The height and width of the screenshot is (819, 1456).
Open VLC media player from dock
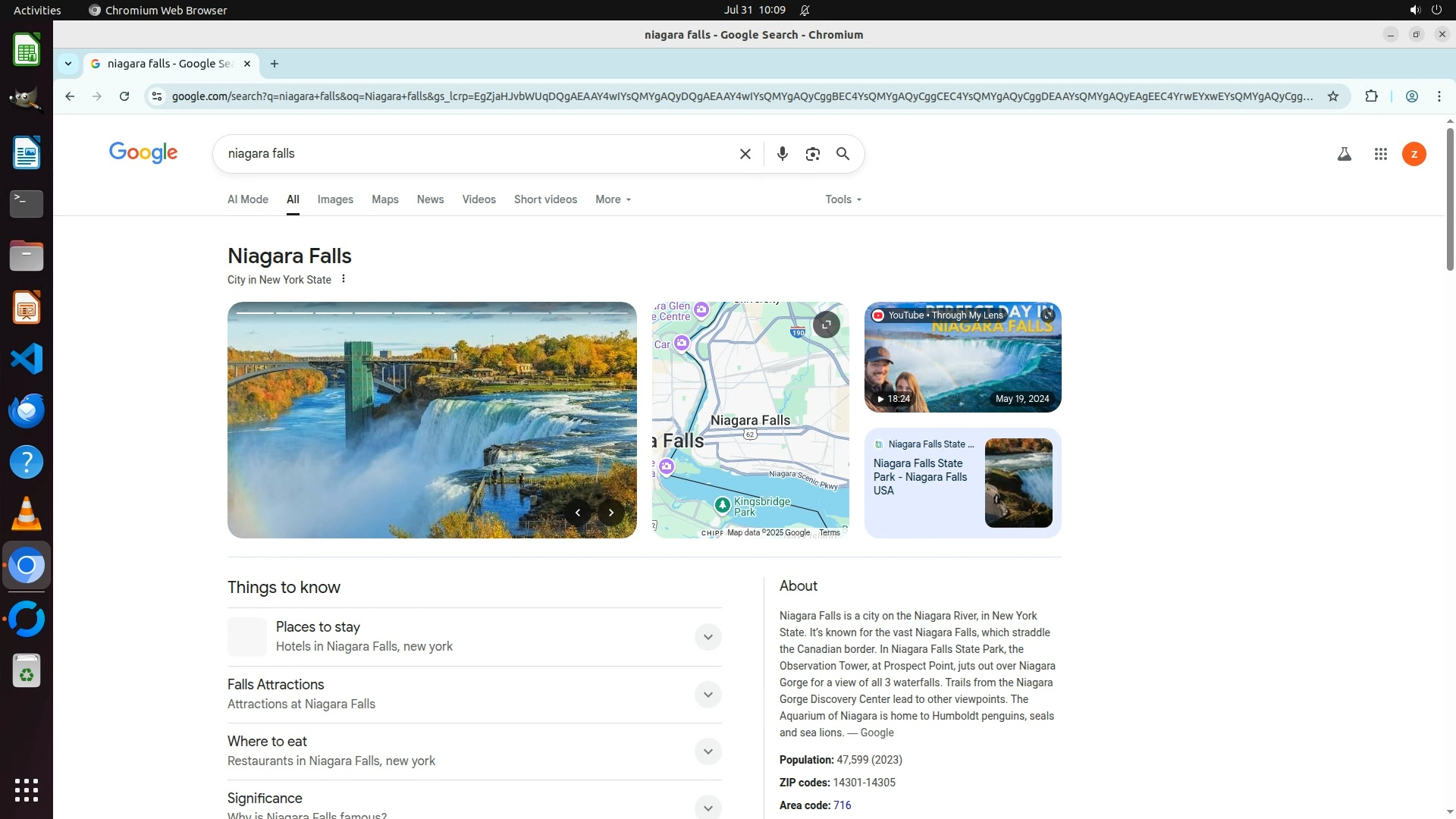click(x=27, y=514)
